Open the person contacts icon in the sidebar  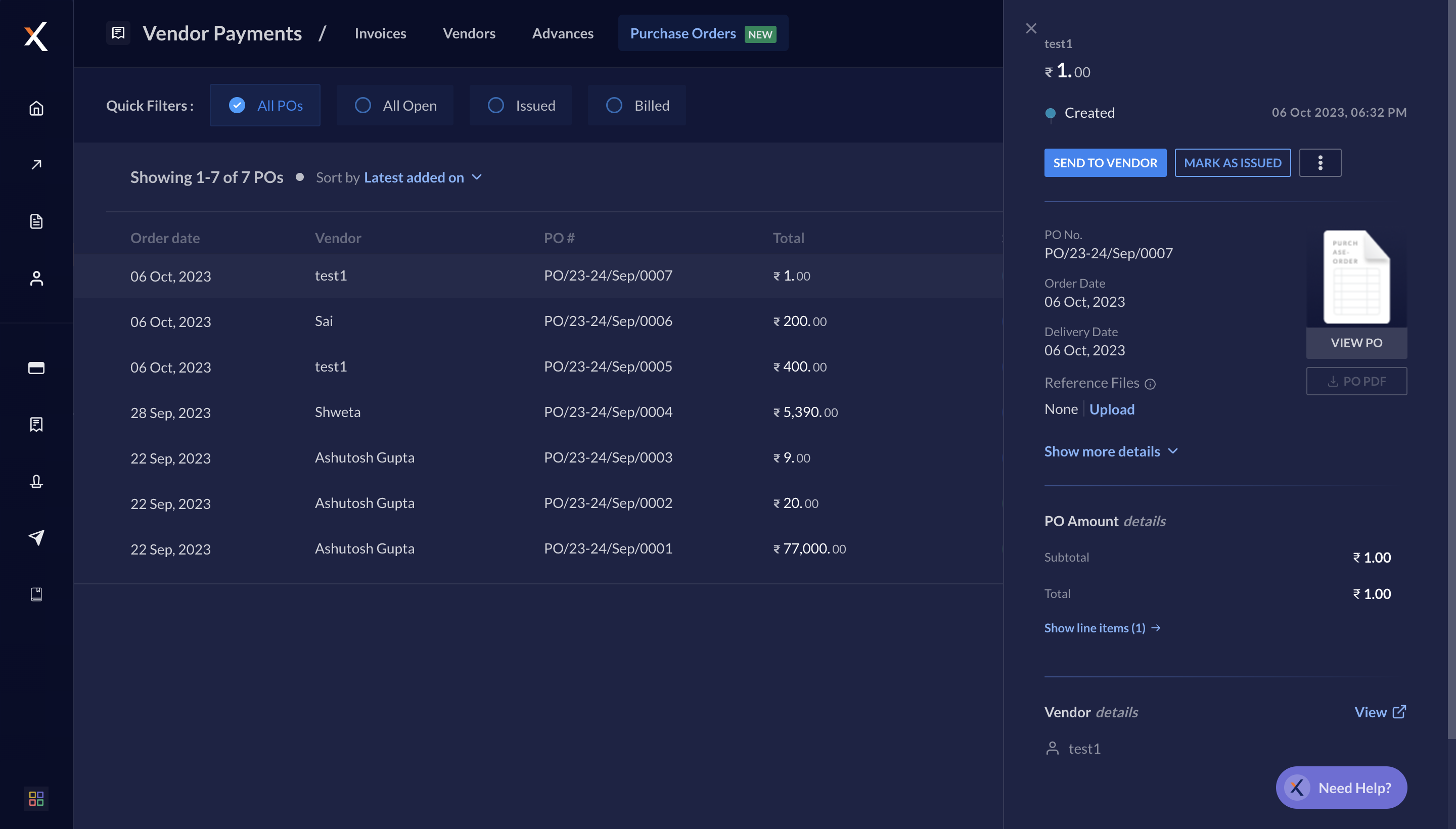(x=36, y=279)
